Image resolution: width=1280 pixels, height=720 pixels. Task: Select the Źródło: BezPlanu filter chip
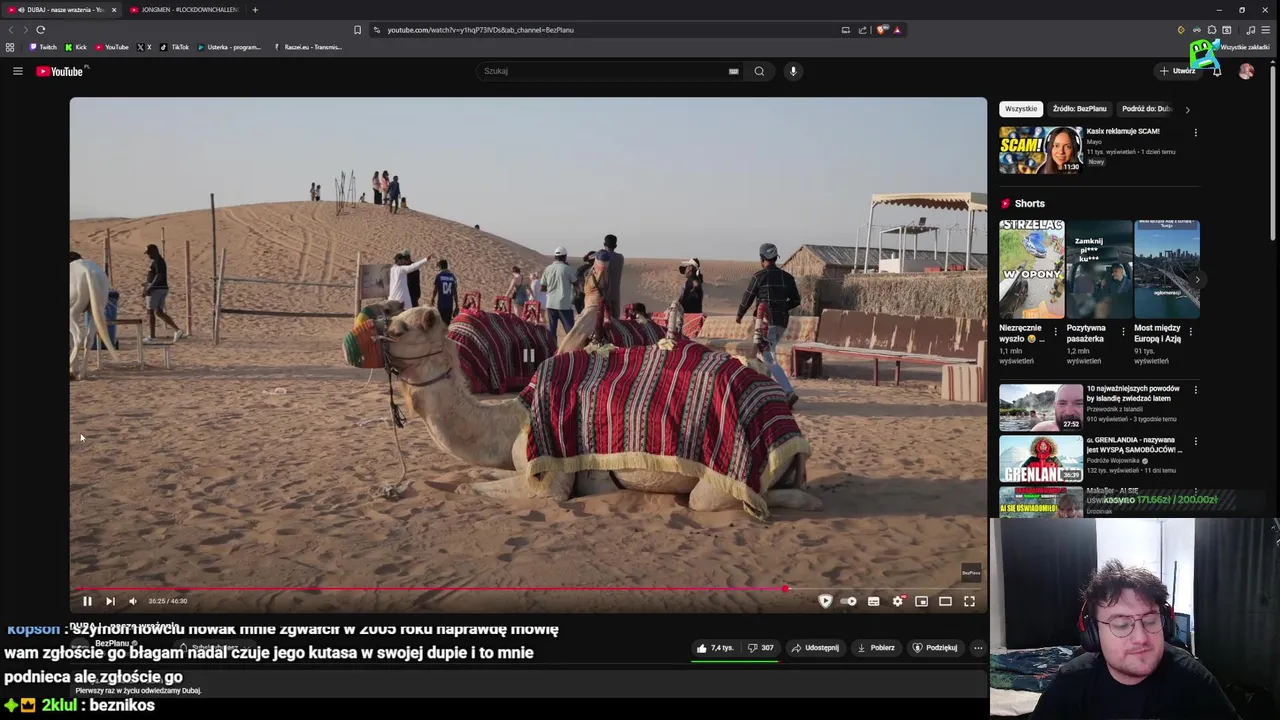pos(1079,109)
